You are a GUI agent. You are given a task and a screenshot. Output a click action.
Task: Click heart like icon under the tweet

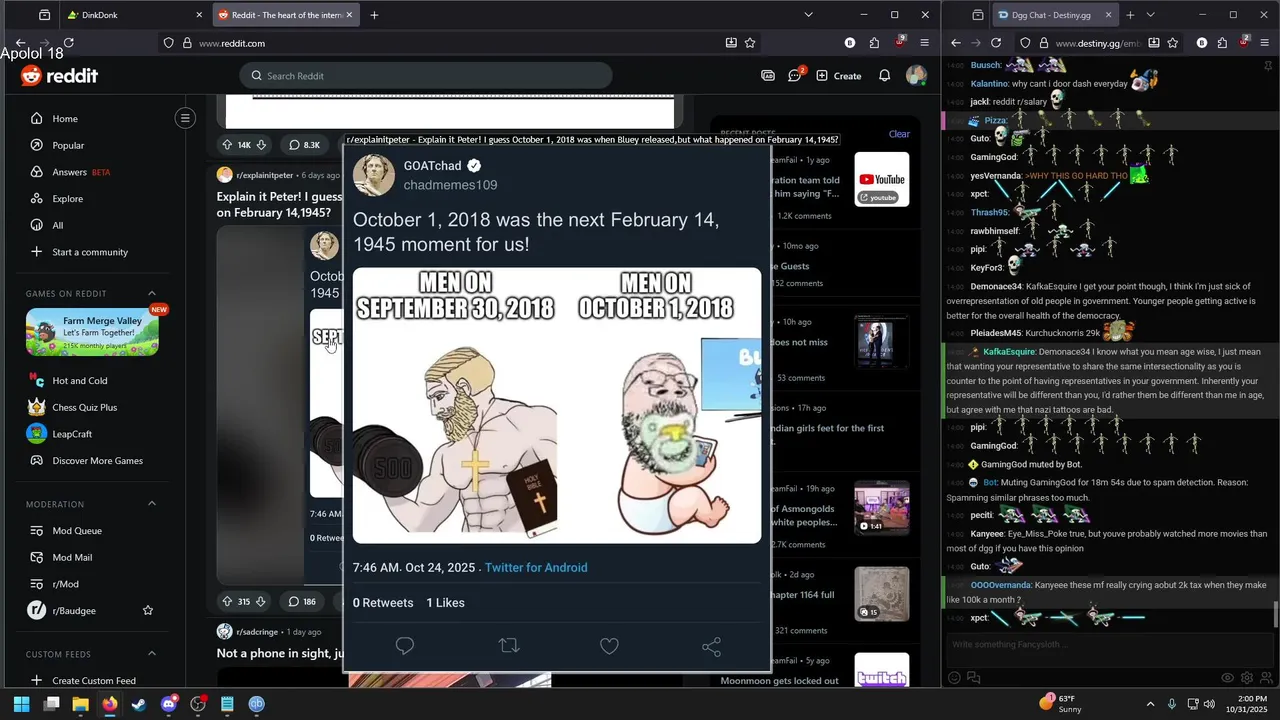(x=609, y=646)
